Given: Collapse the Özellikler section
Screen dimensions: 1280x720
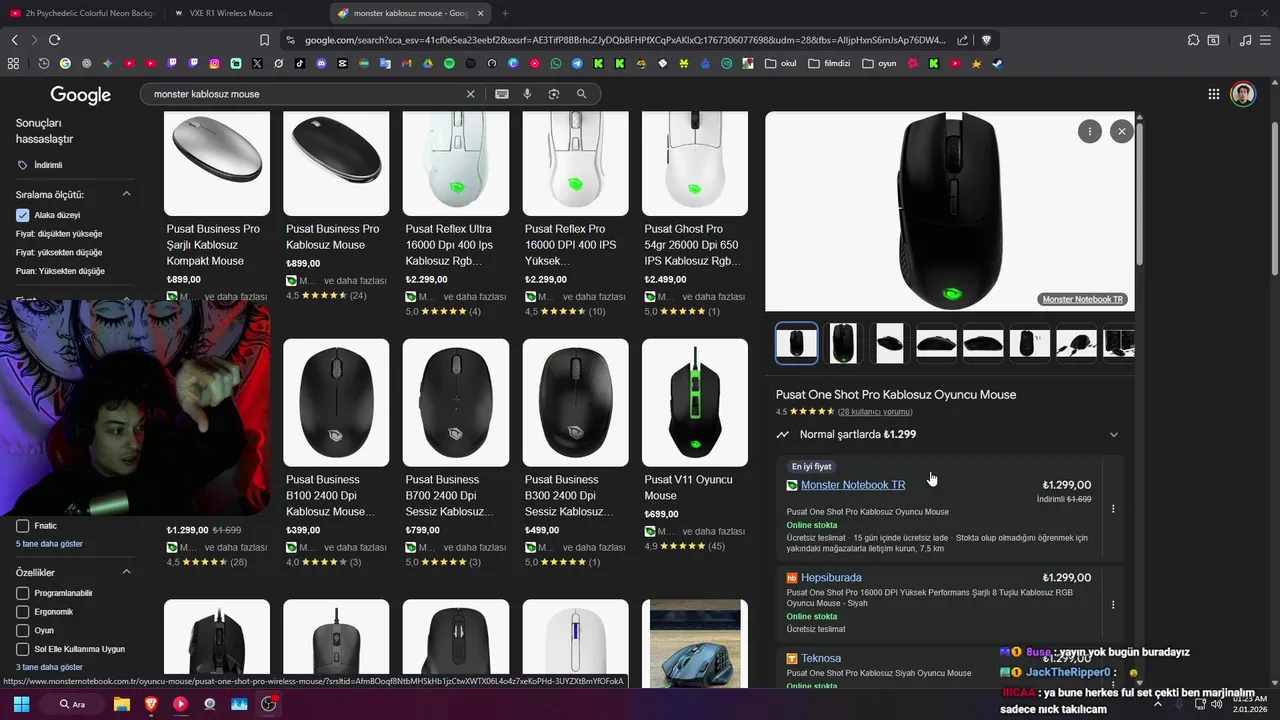Looking at the screenshot, I should (126, 572).
